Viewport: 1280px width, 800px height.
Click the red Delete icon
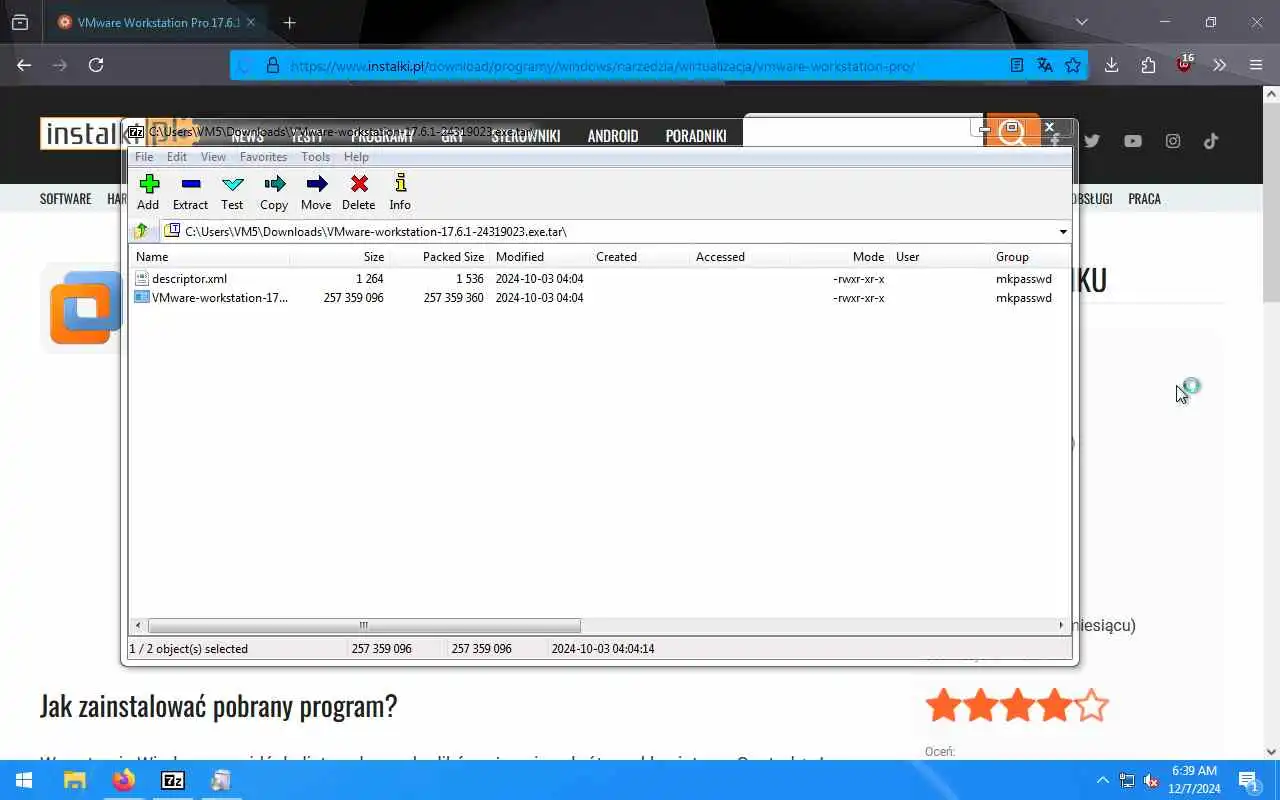pos(358,191)
